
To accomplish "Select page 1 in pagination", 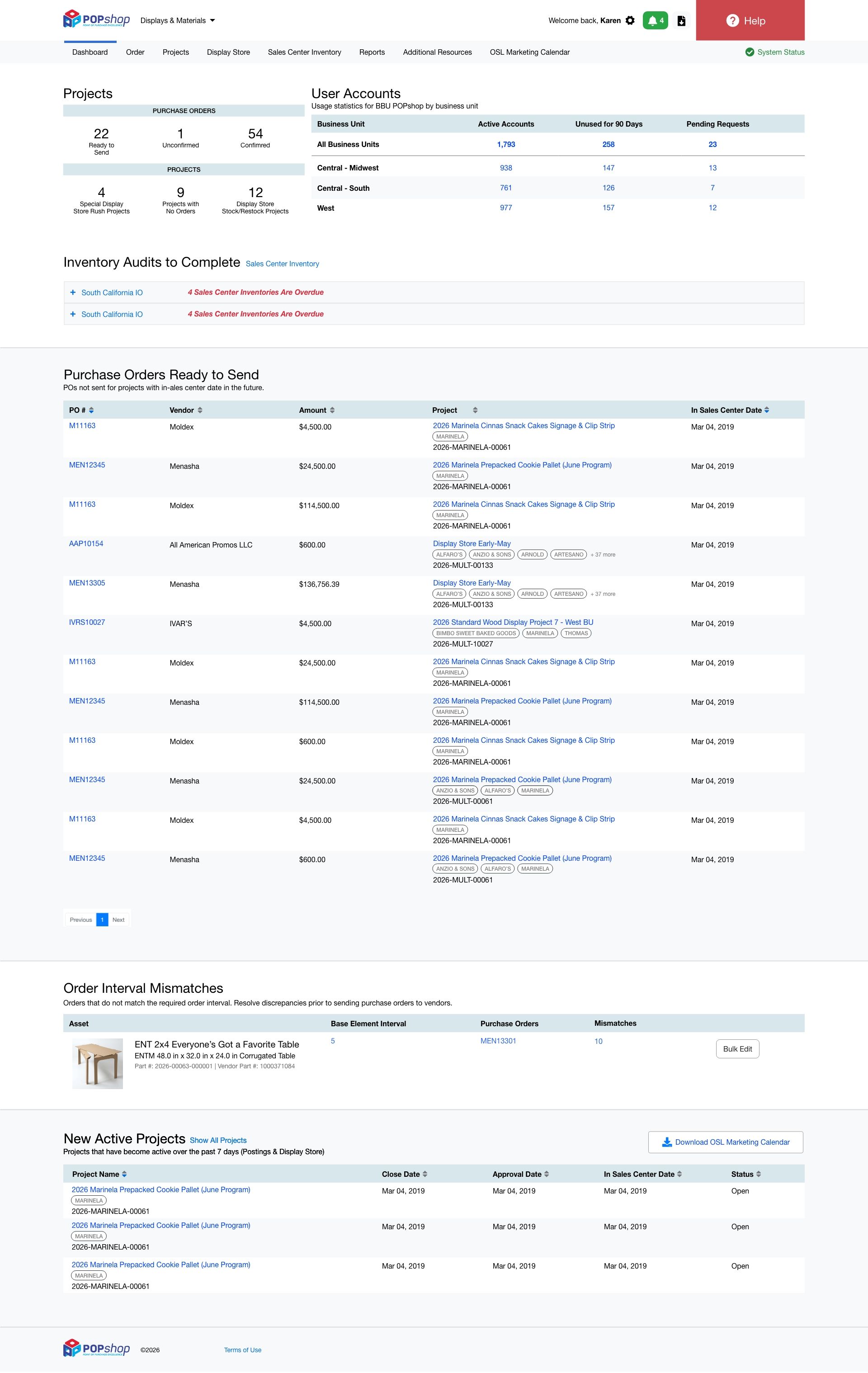I will click(102, 920).
